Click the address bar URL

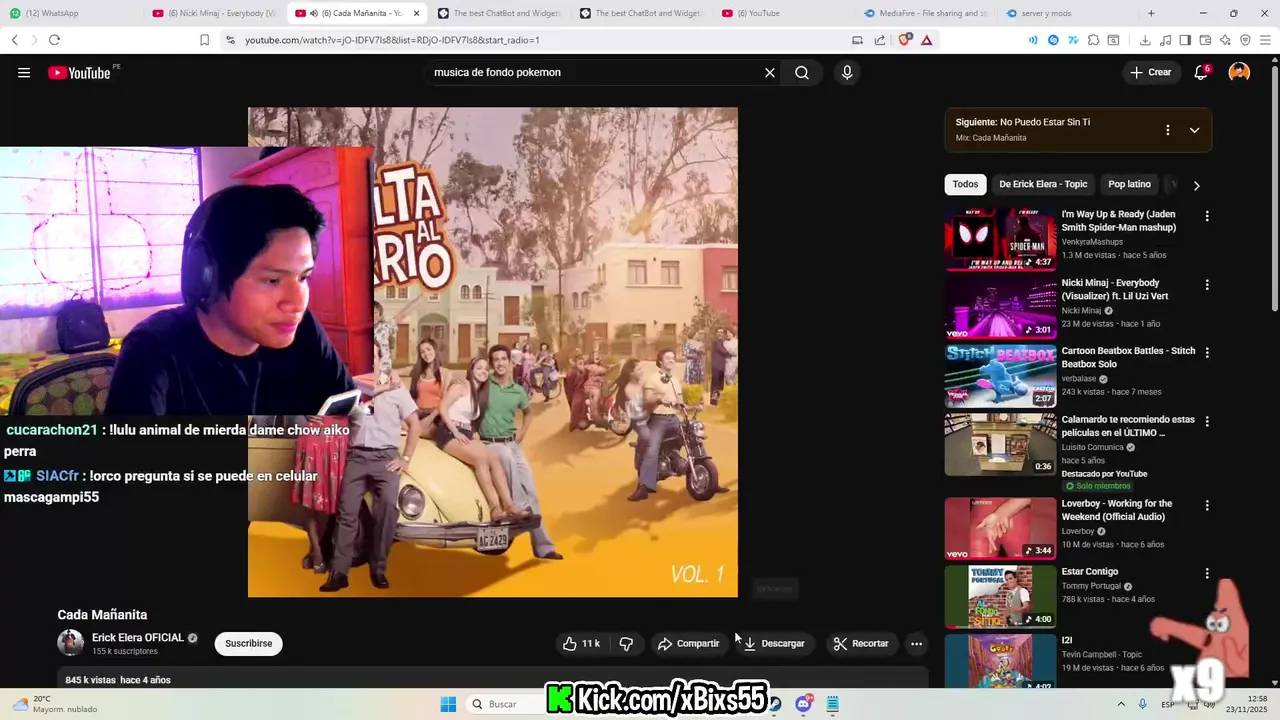pyautogui.click(x=392, y=40)
